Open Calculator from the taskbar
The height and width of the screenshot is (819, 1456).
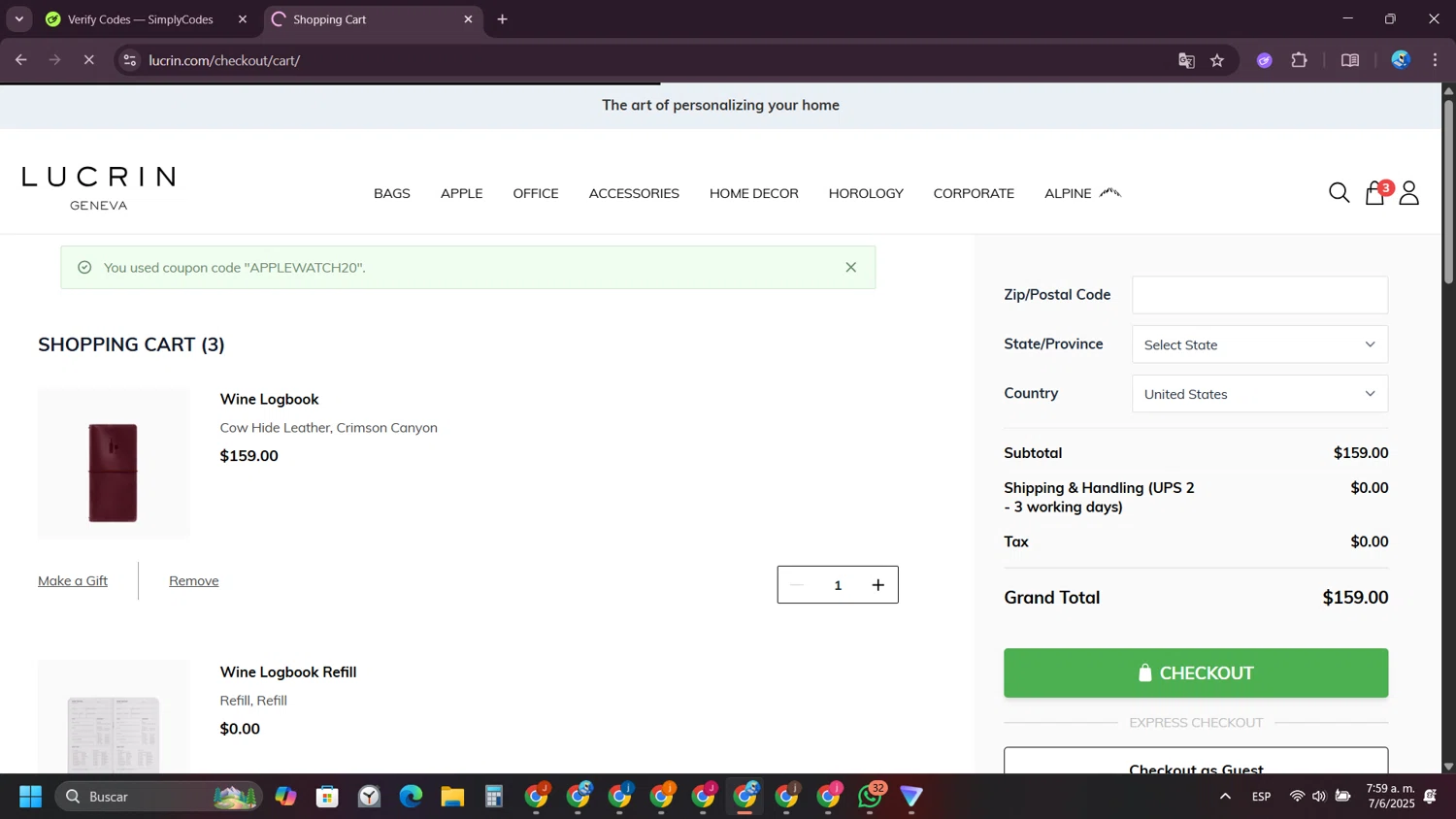pyautogui.click(x=494, y=797)
